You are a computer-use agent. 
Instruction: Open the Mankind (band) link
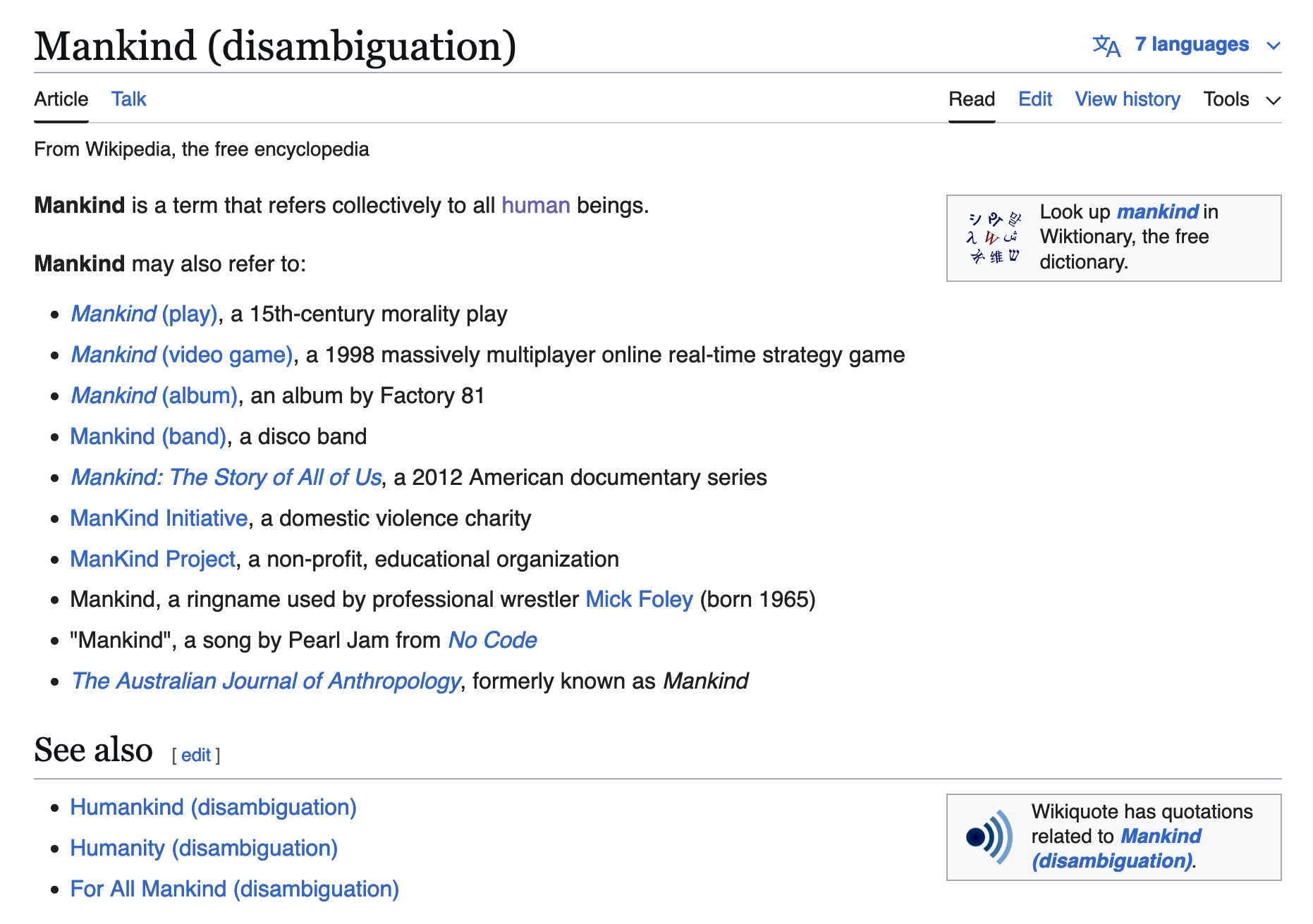(148, 436)
